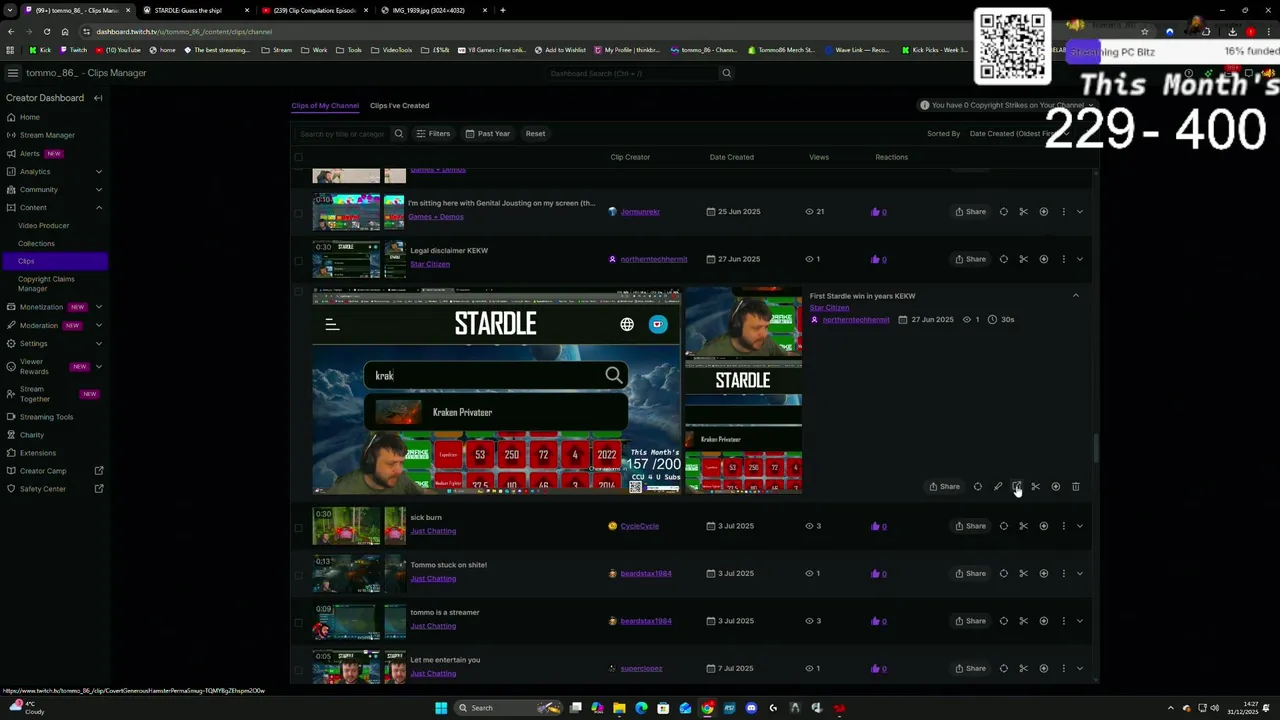Tick the select-all checkbox in table header
Image resolution: width=1280 pixels, height=720 pixels.
[298, 157]
